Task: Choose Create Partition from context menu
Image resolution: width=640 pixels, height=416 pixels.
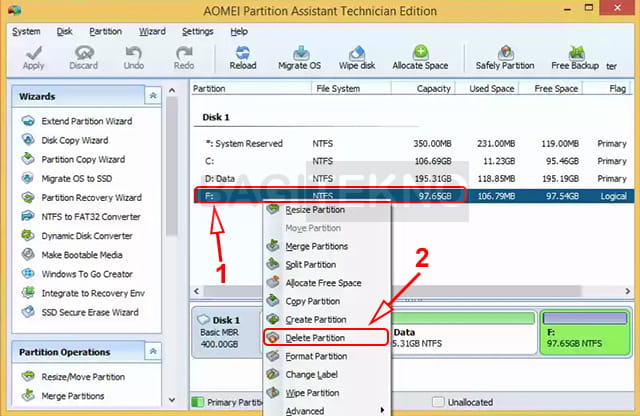Action: (x=327, y=320)
